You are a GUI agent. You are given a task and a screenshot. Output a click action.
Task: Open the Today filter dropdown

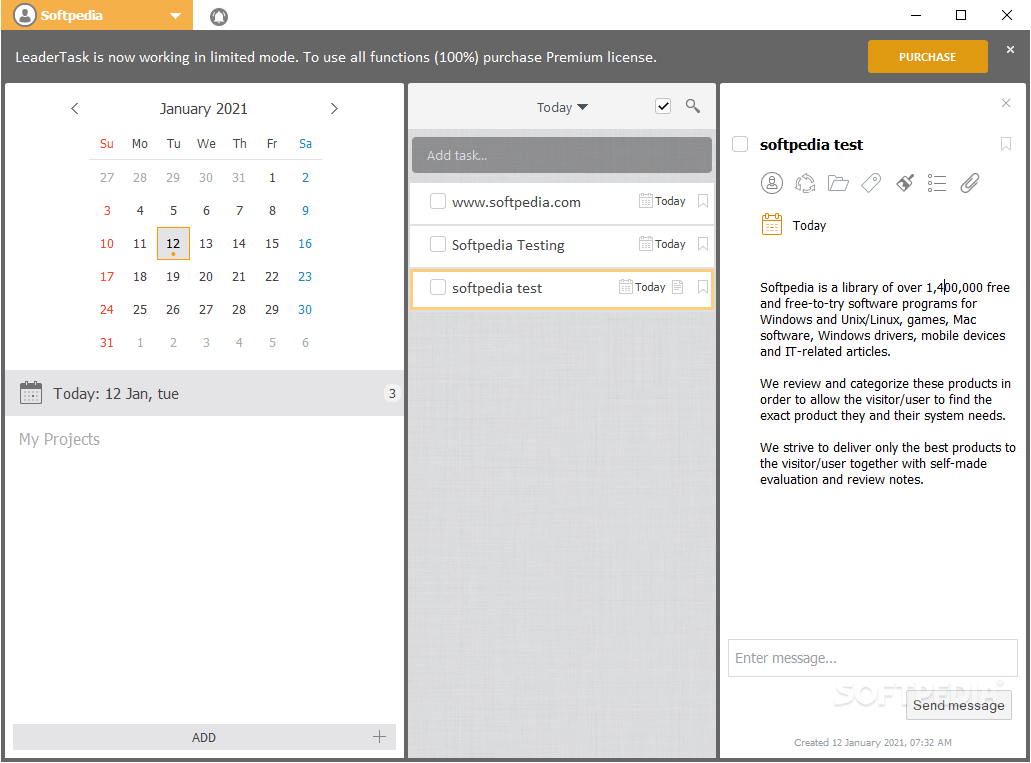click(x=562, y=107)
